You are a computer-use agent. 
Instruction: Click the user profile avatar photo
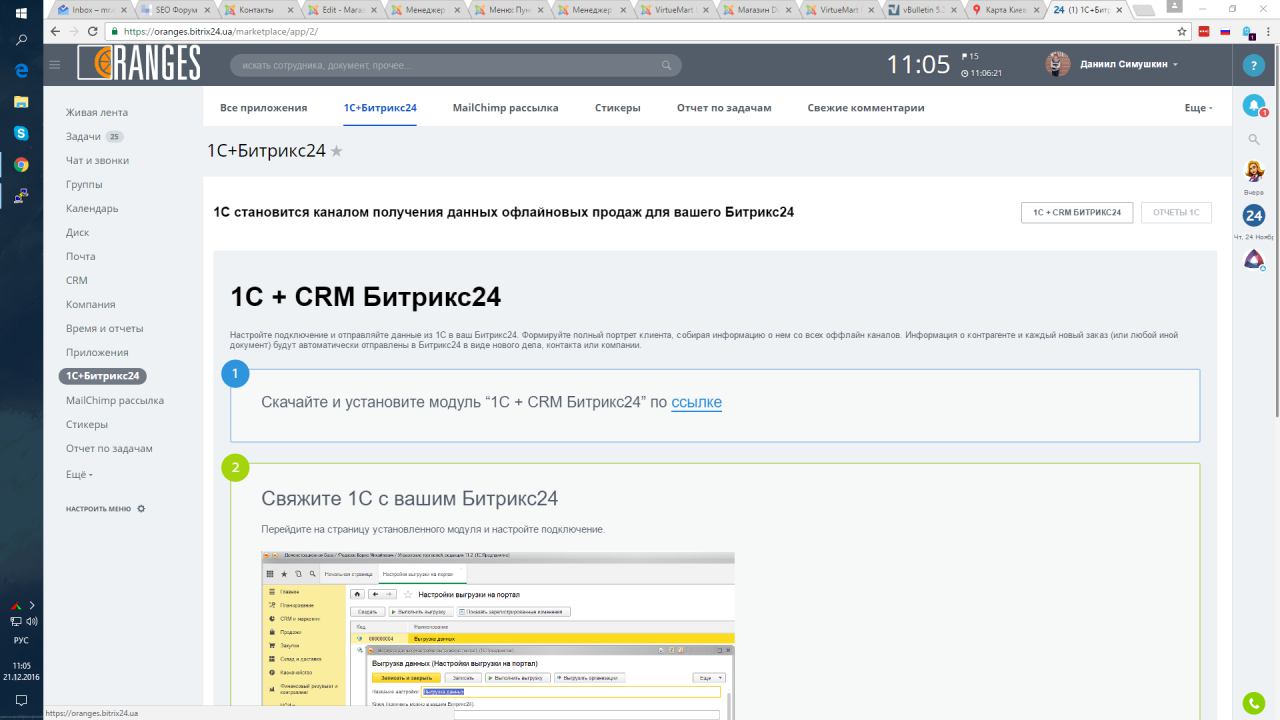tap(1058, 64)
